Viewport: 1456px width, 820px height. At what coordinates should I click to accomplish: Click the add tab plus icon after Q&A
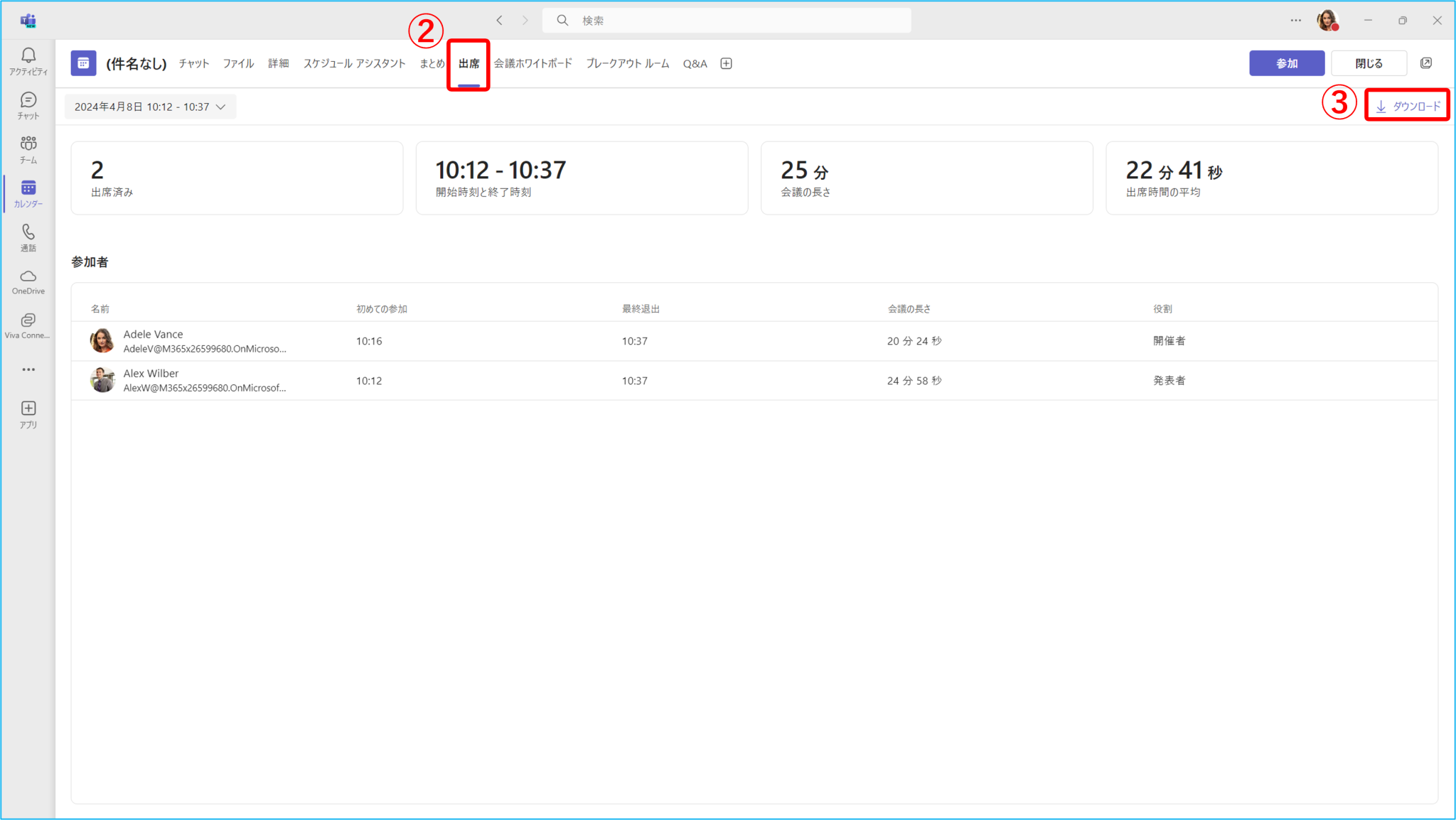[x=726, y=63]
